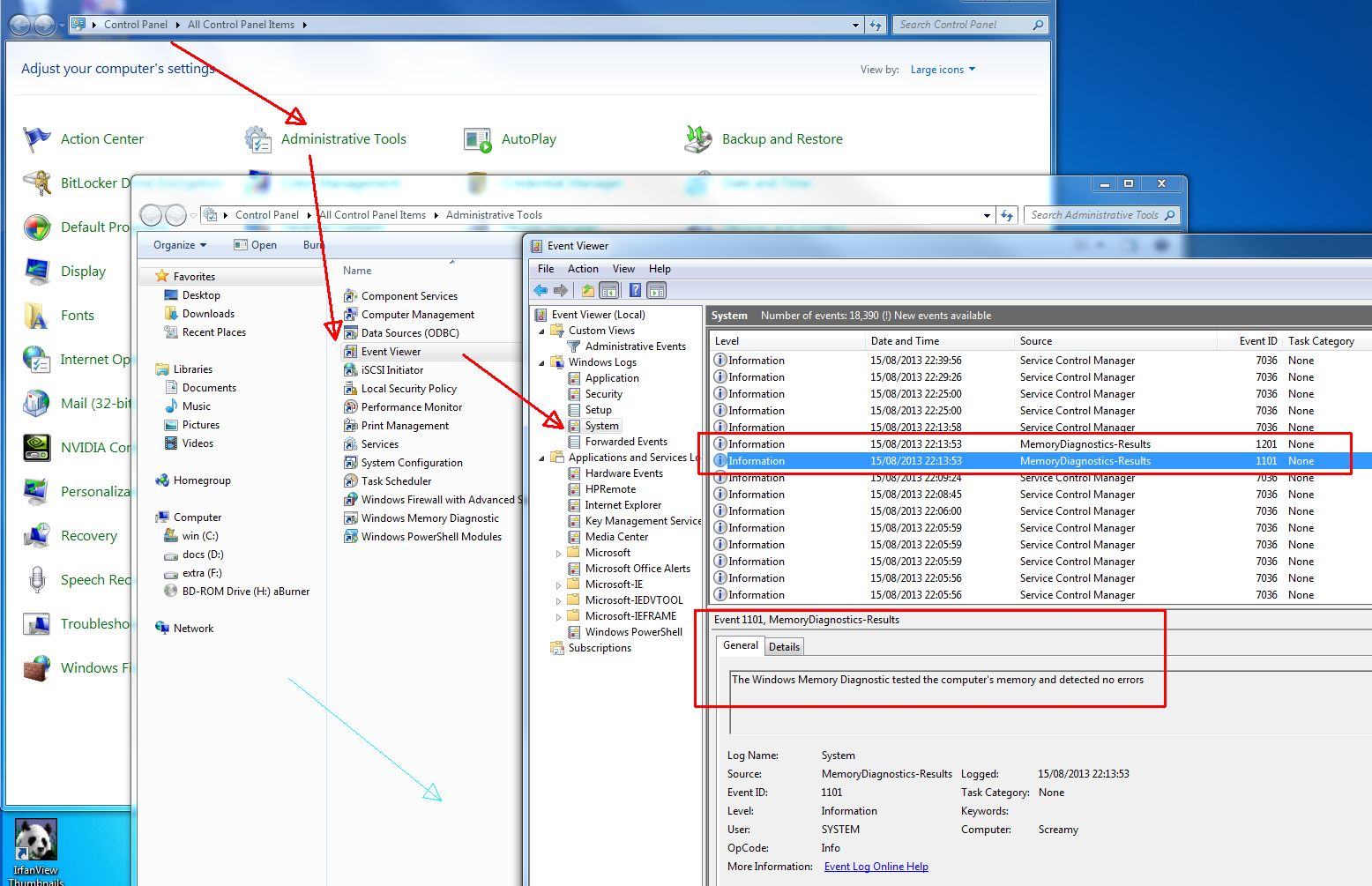Click the Event Log Online Help link
The image size is (1372, 886).
click(876, 867)
